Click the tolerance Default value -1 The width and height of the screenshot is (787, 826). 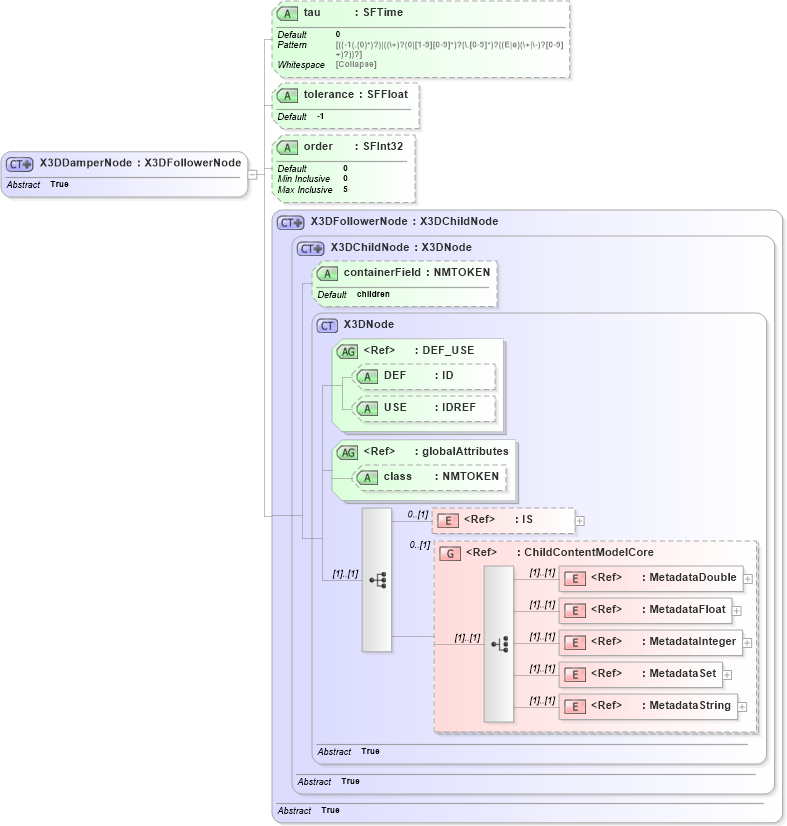(x=320, y=116)
